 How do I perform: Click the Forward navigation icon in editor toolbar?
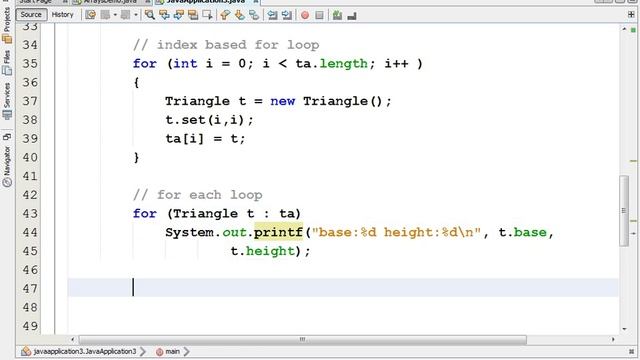(126, 15)
